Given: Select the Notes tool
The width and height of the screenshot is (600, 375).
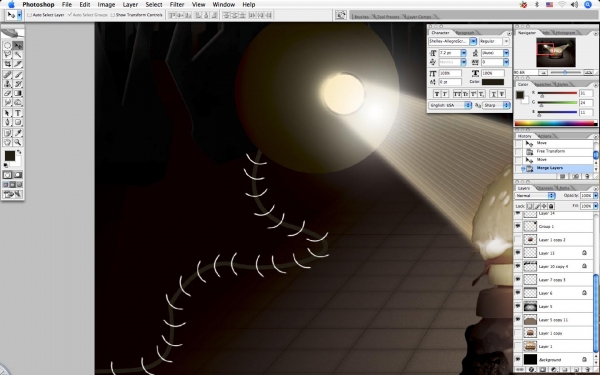Looking at the screenshot, I should pos(7,133).
